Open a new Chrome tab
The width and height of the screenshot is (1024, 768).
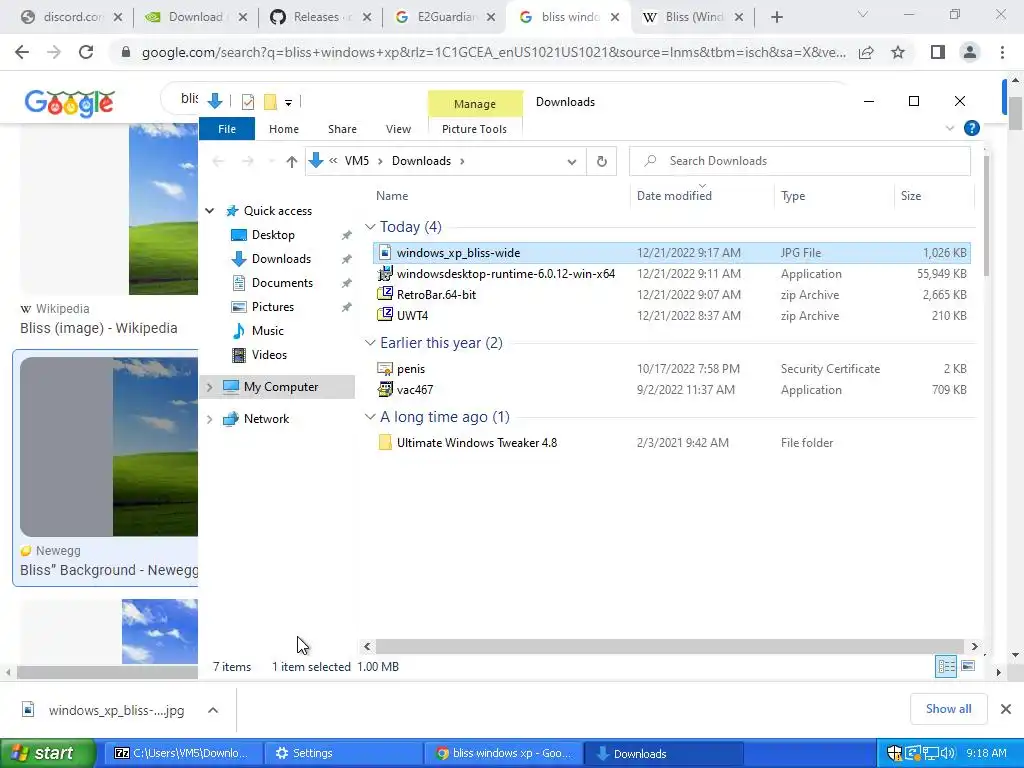tap(776, 18)
